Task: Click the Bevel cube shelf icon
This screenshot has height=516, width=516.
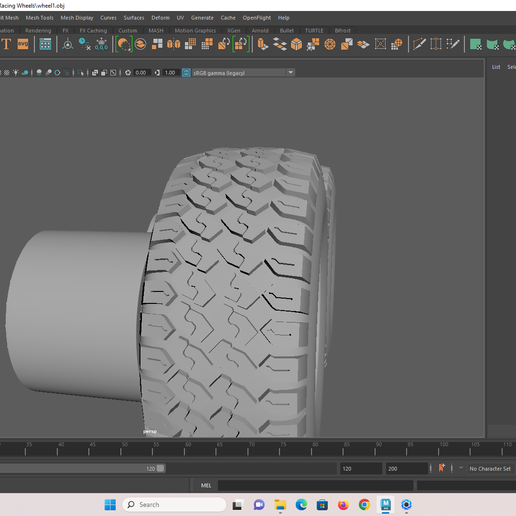Action: (296, 44)
